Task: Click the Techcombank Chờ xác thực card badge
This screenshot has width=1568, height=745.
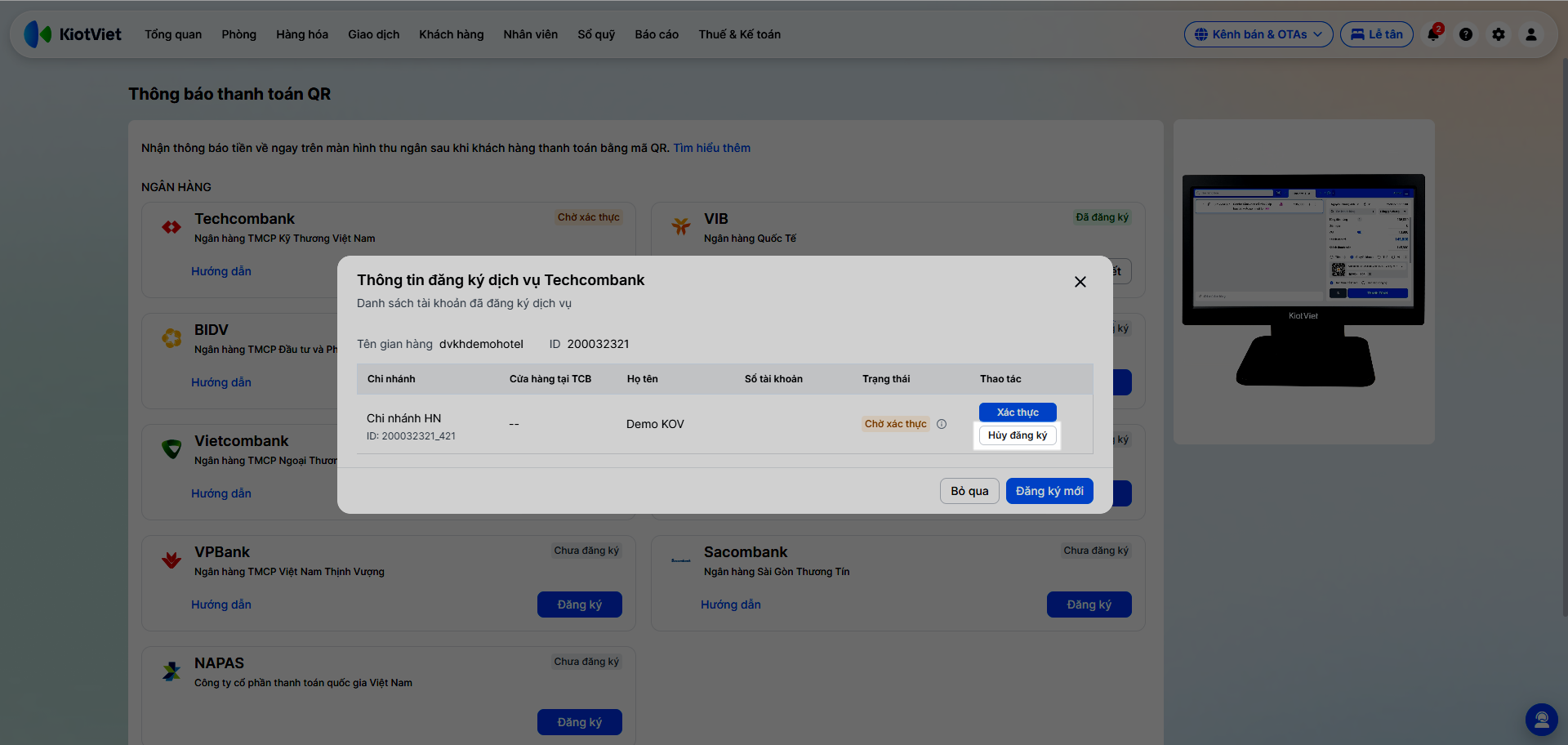Action: tap(589, 217)
